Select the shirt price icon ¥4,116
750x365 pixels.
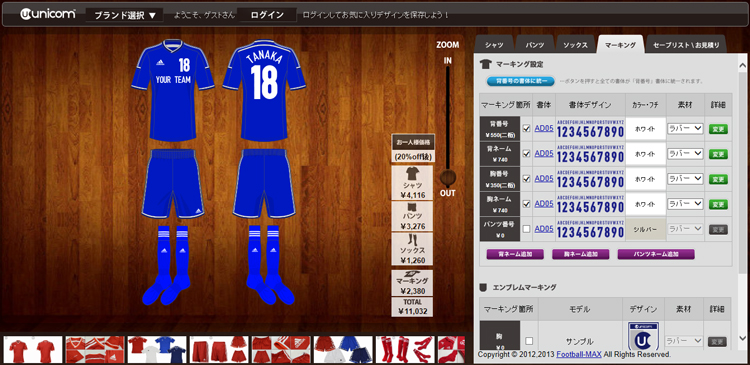(x=412, y=183)
